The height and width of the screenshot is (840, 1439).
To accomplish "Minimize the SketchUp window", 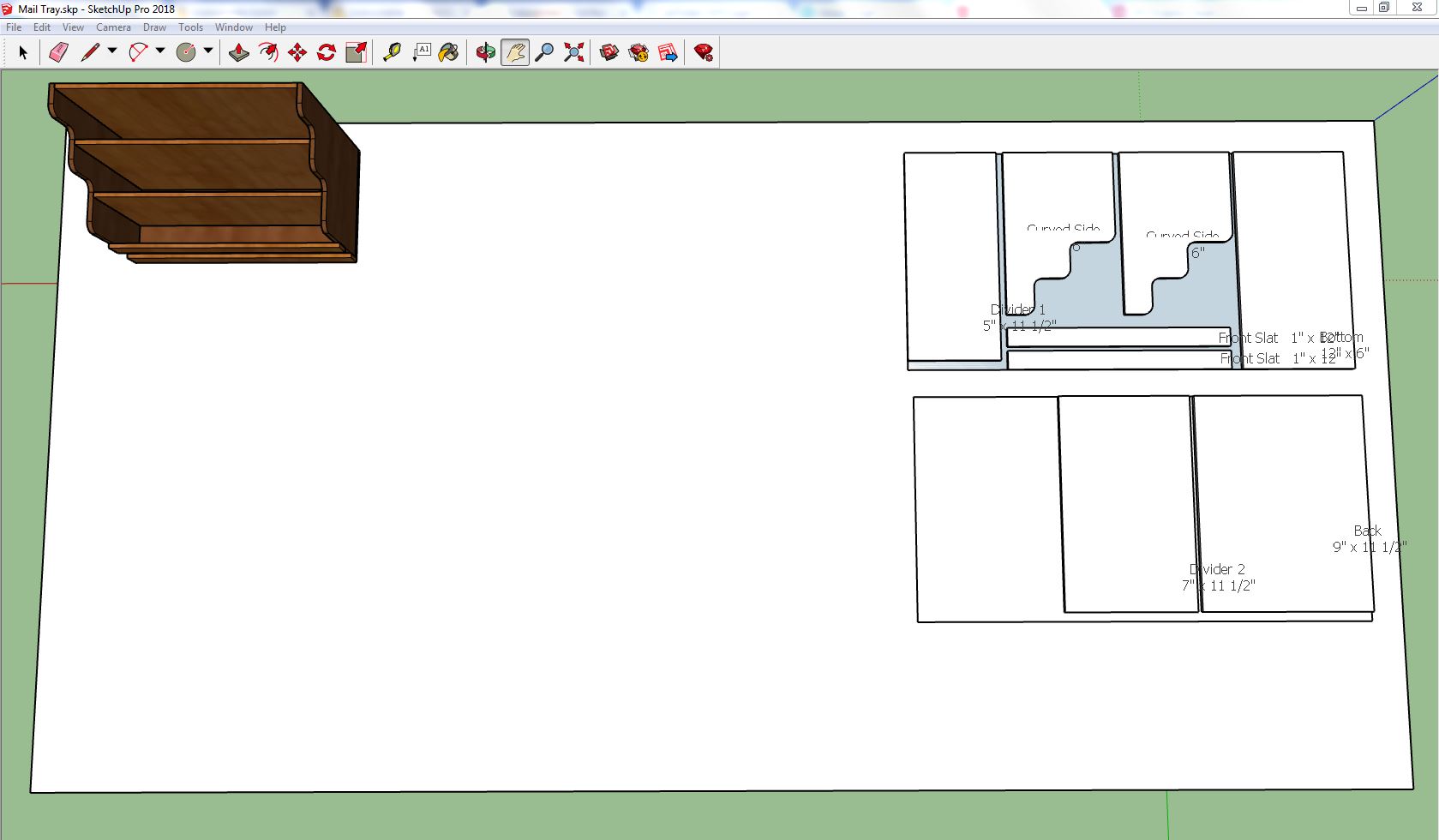I will [1361, 8].
